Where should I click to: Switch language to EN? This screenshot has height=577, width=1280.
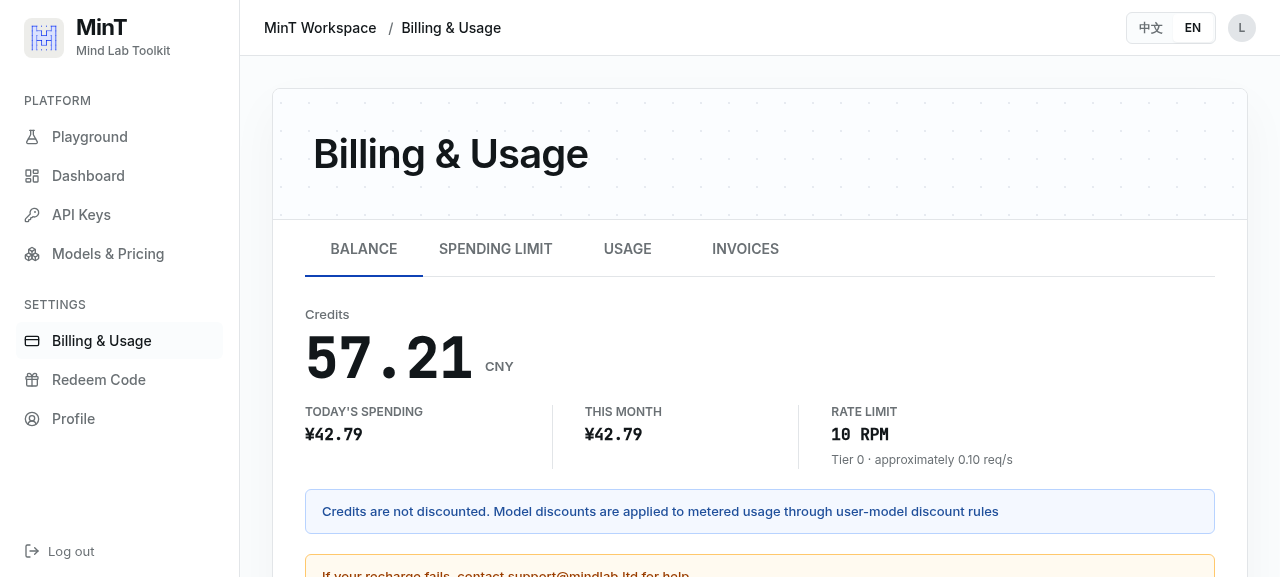(1193, 28)
